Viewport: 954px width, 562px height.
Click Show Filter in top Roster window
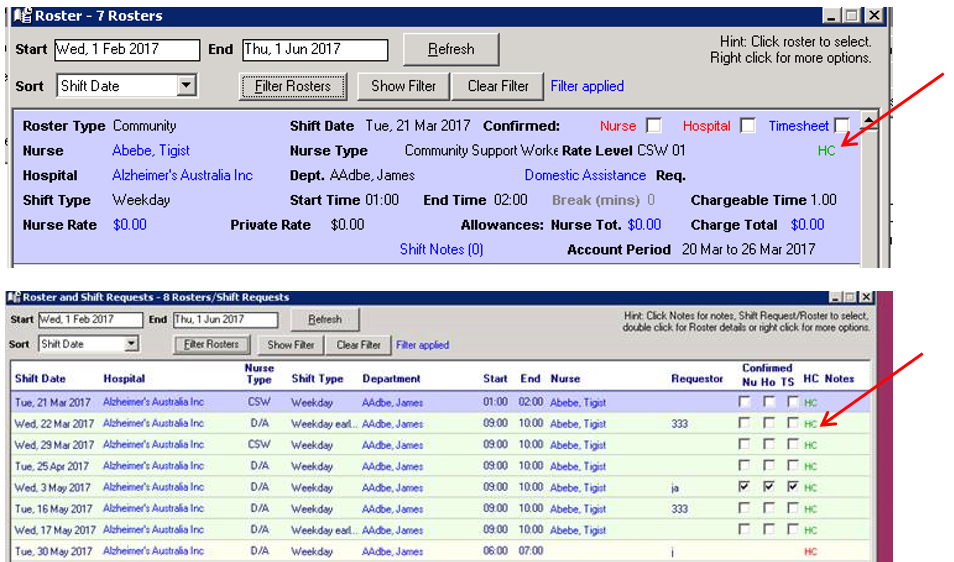tap(403, 86)
